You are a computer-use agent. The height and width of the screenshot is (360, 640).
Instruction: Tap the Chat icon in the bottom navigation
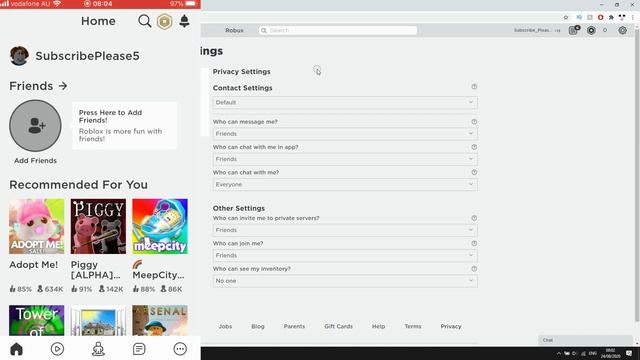139,349
